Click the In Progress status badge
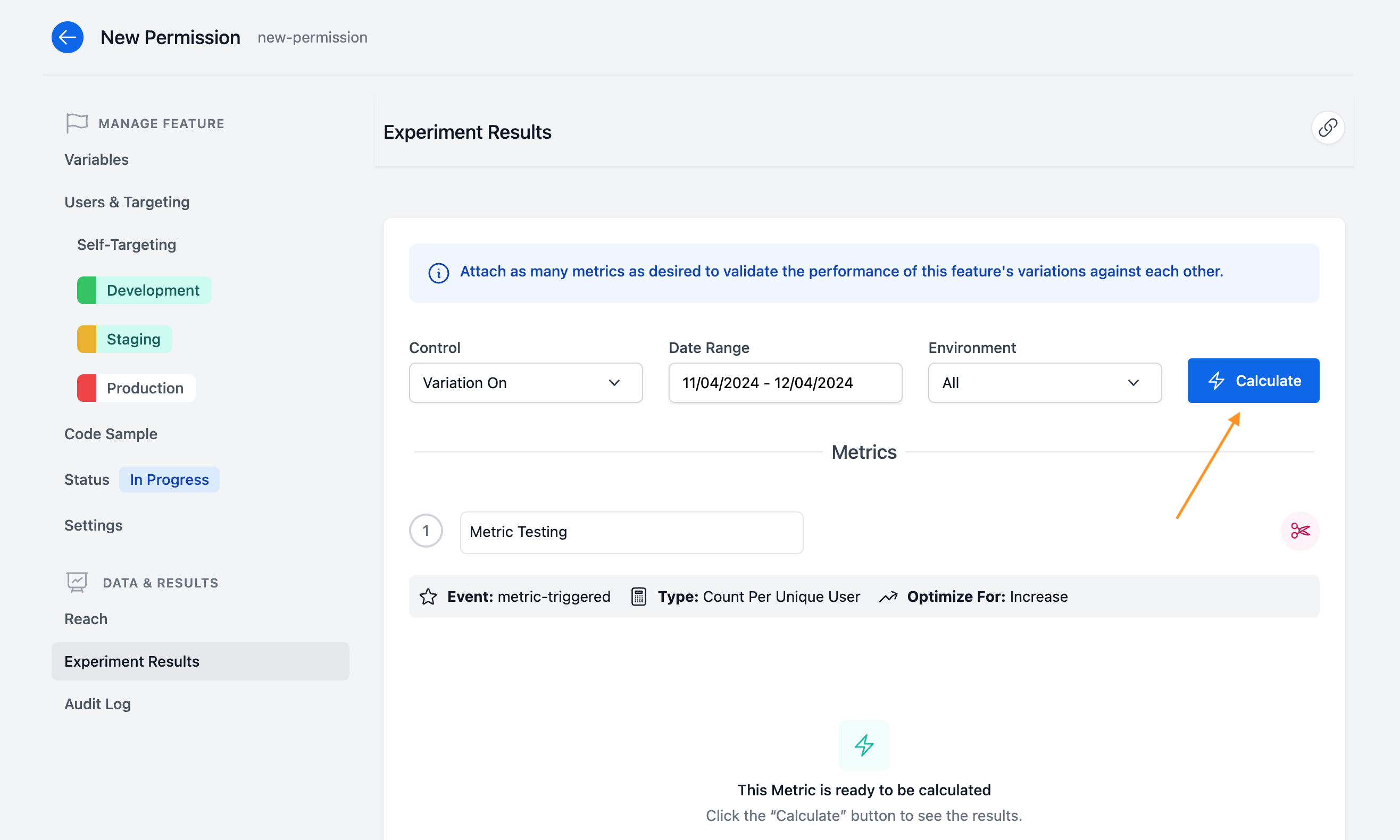The image size is (1400, 840). tap(169, 479)
